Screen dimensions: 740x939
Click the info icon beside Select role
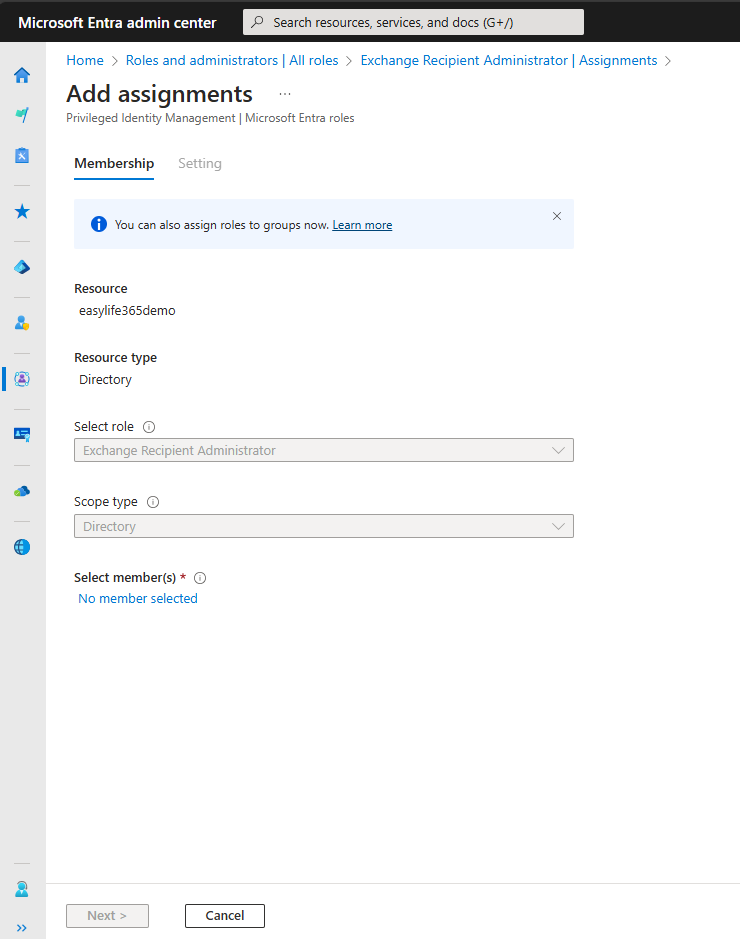pyautogui.click(x=149, y=427)
